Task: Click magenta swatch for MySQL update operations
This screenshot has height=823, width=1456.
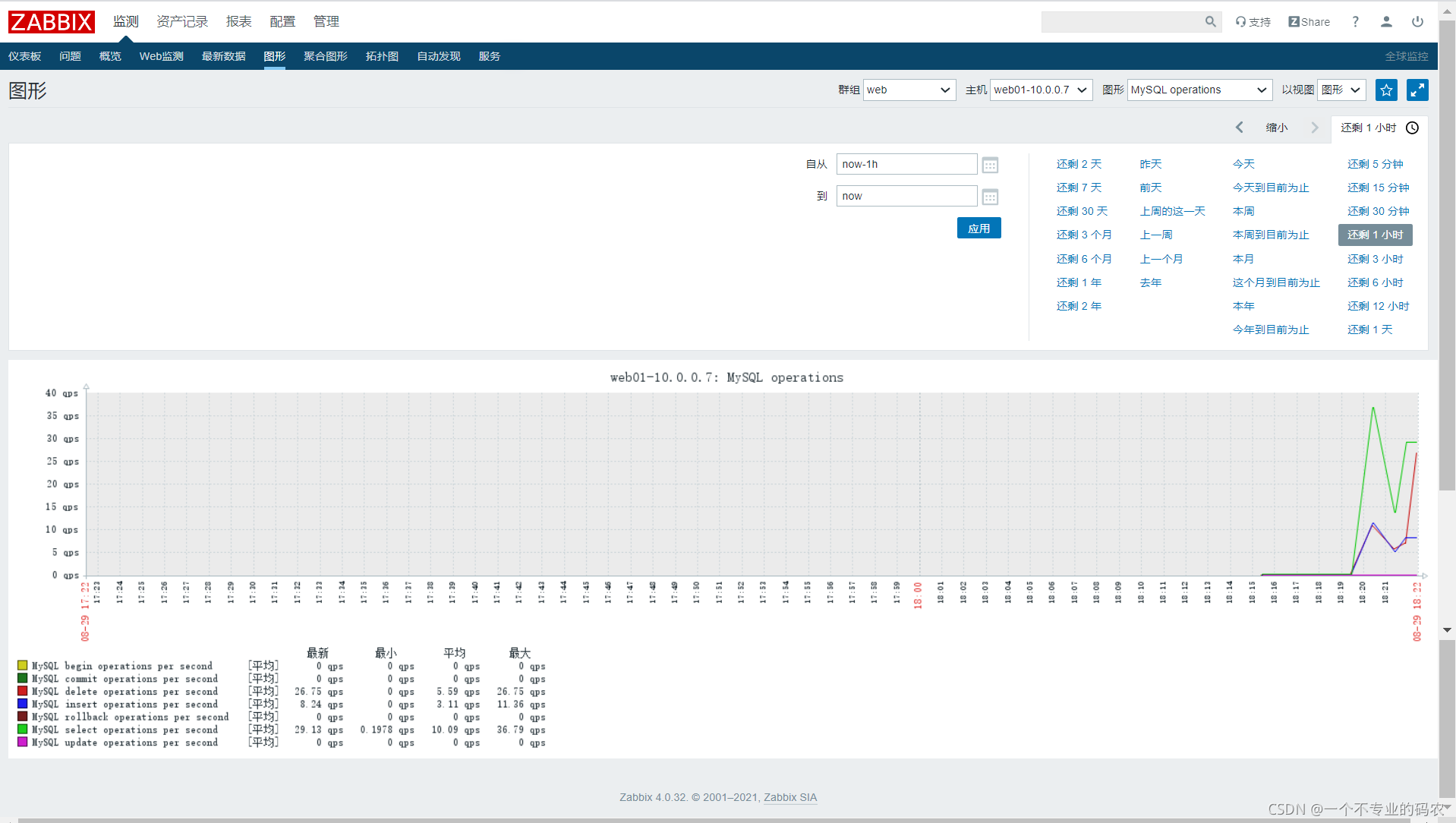Action: point(23,743)
